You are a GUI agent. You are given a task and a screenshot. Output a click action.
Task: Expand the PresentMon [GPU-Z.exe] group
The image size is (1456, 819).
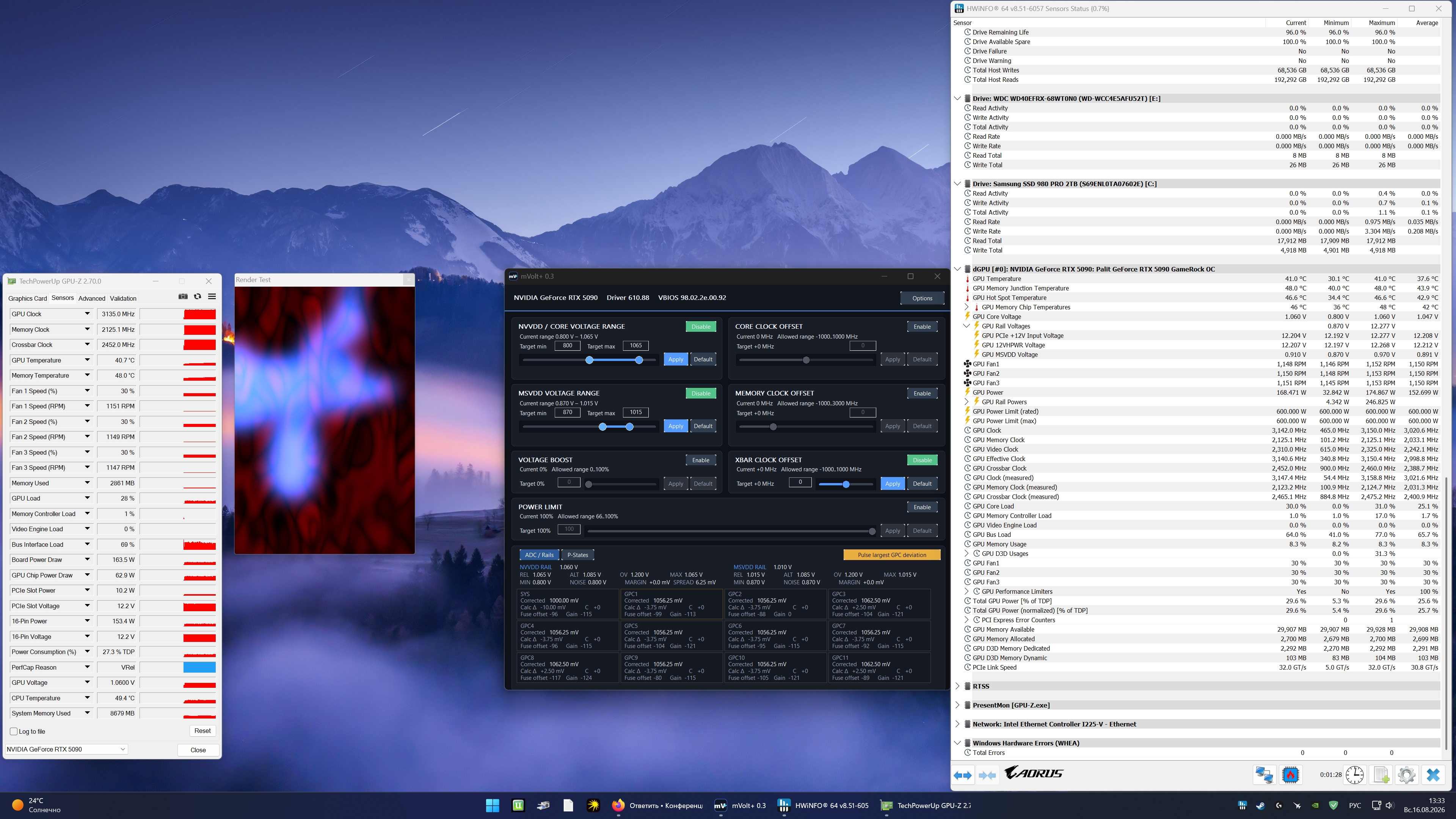[957, 705]
